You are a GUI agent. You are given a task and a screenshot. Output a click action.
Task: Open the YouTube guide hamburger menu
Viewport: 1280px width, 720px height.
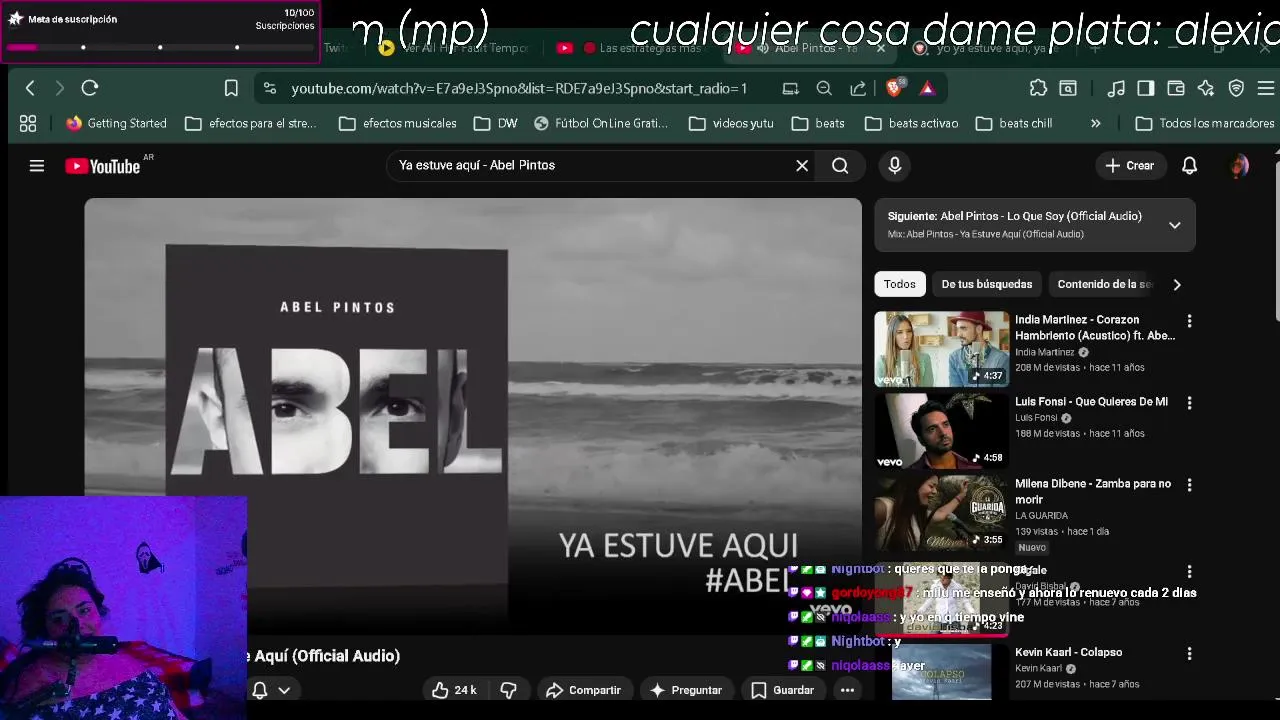coord(37,166)
